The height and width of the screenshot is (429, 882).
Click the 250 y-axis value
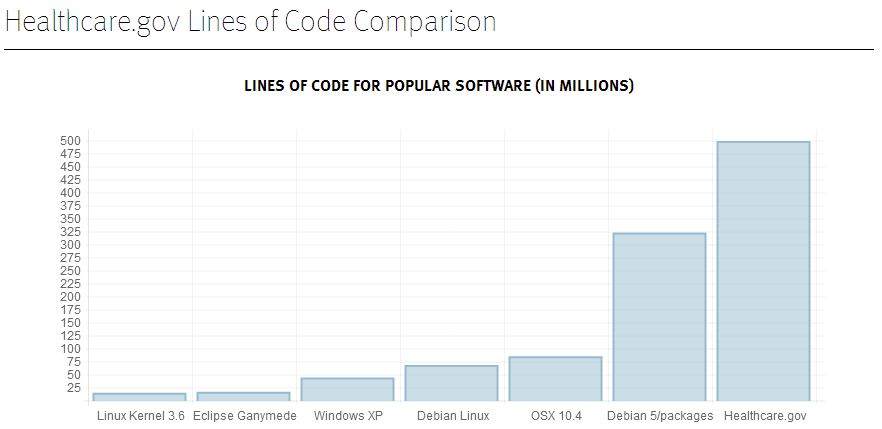coord(71,271)
